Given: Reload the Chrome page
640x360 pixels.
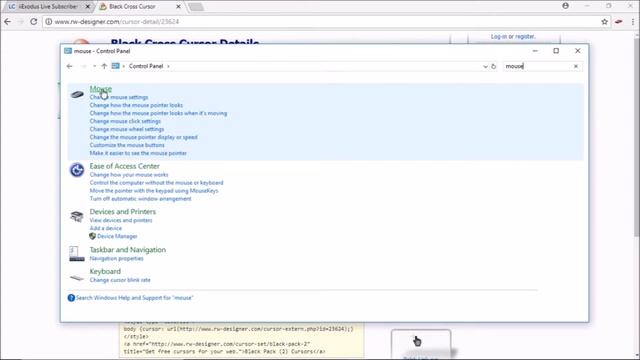Looking at the screenshot, I should pos(34,22).
